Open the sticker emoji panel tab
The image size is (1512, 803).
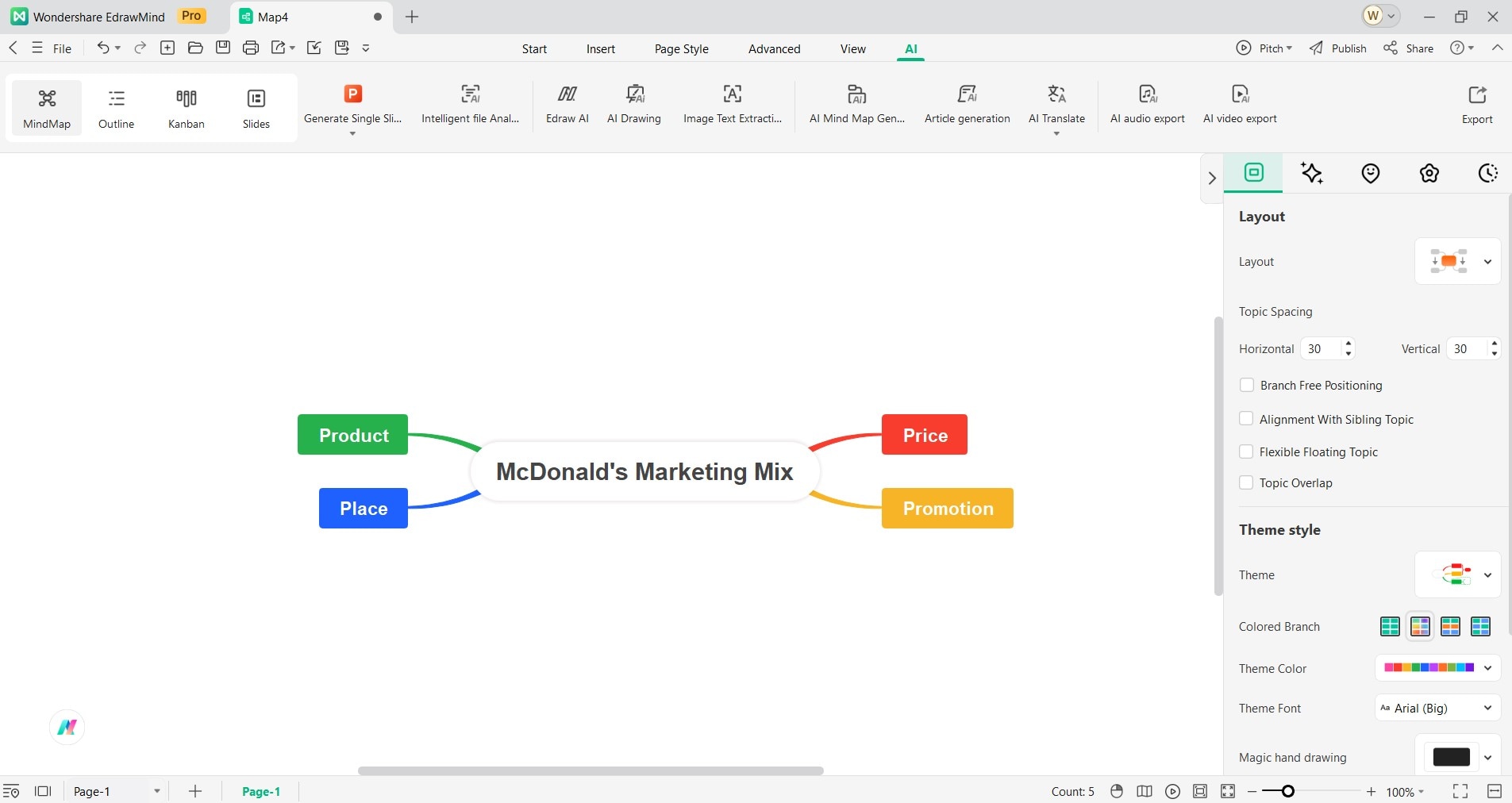tap(1371, 173)
